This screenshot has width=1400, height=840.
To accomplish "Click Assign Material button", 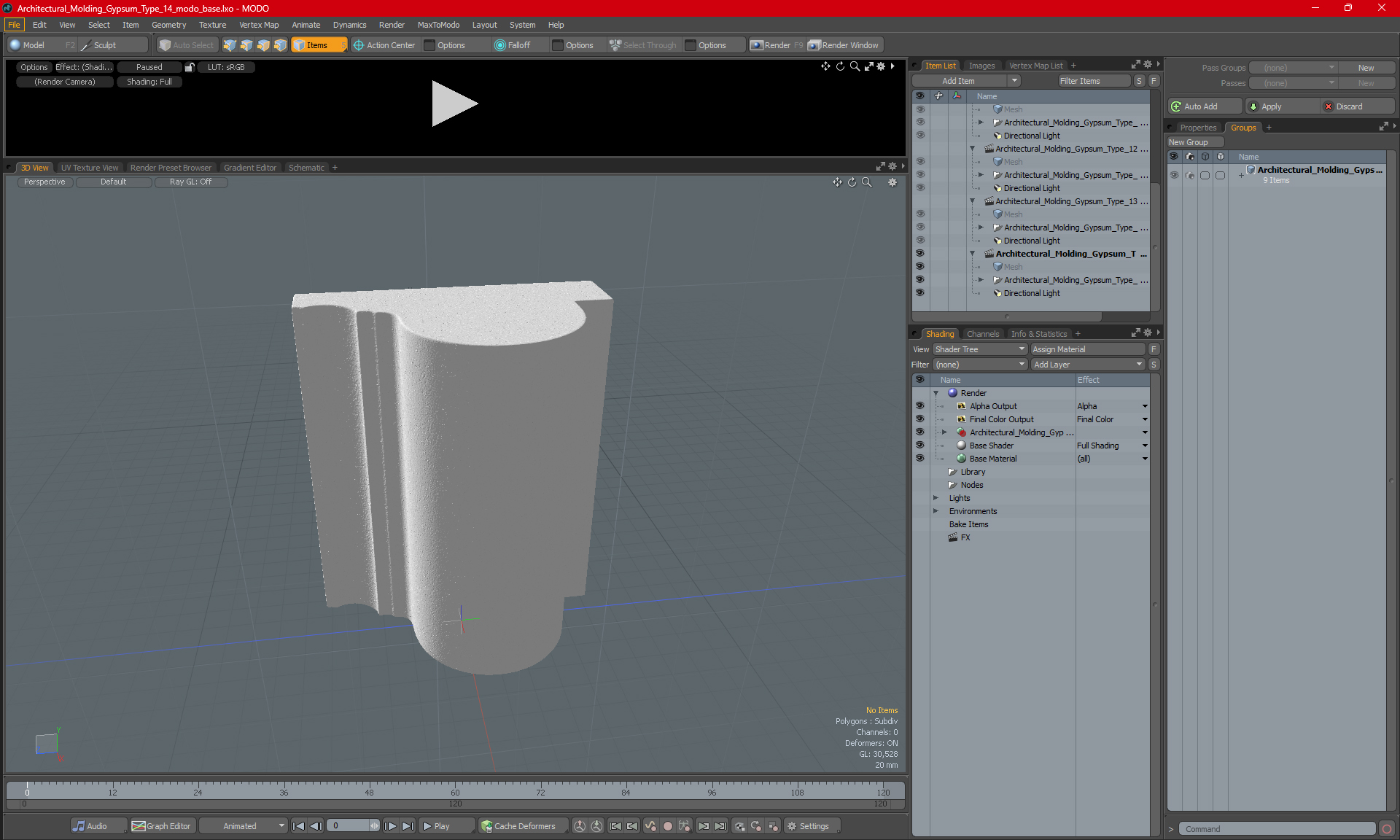I will coord(1088,349).
